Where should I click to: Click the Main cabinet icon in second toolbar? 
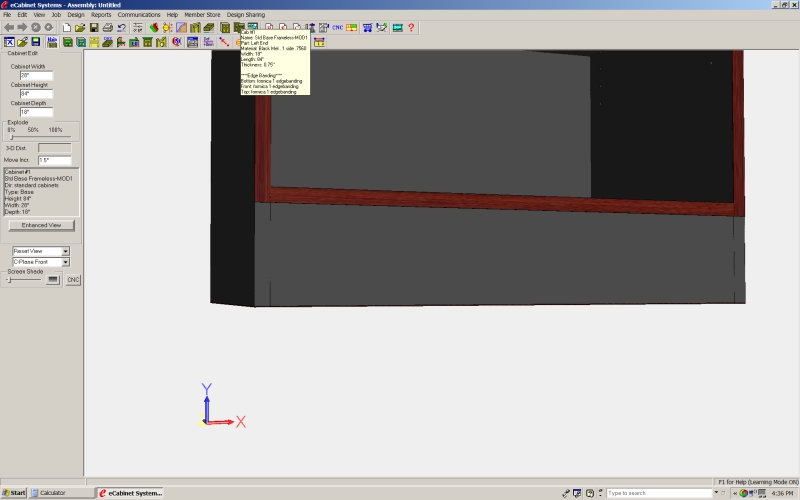52,42
